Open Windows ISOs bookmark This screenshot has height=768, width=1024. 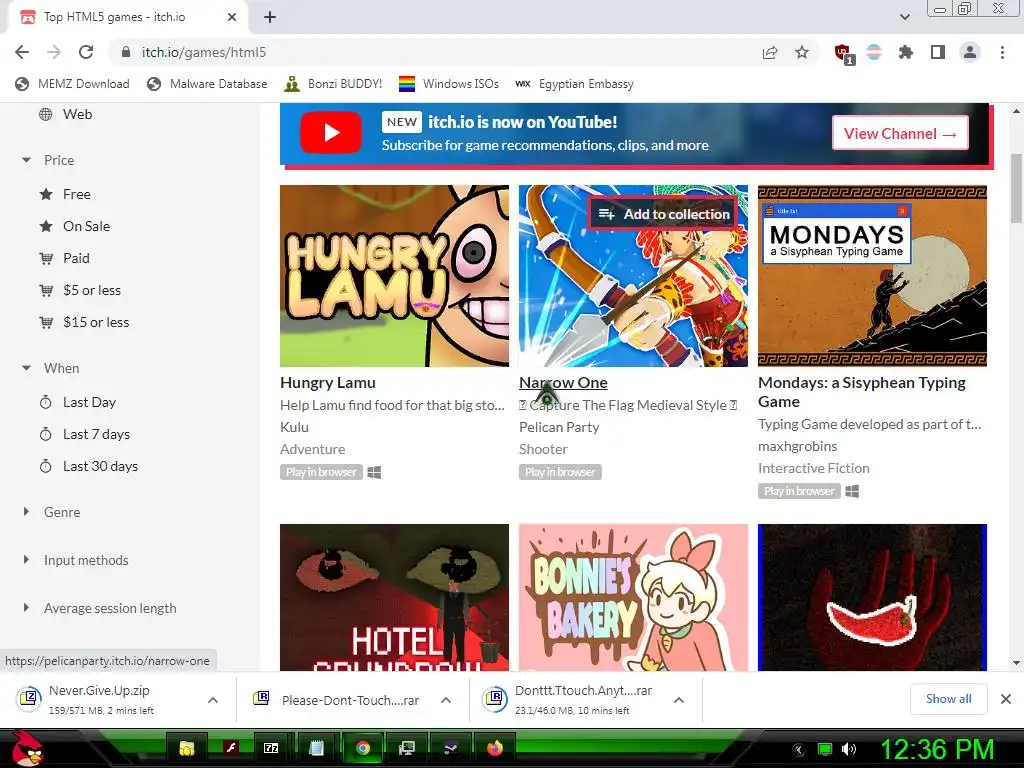tap(449, 84)
